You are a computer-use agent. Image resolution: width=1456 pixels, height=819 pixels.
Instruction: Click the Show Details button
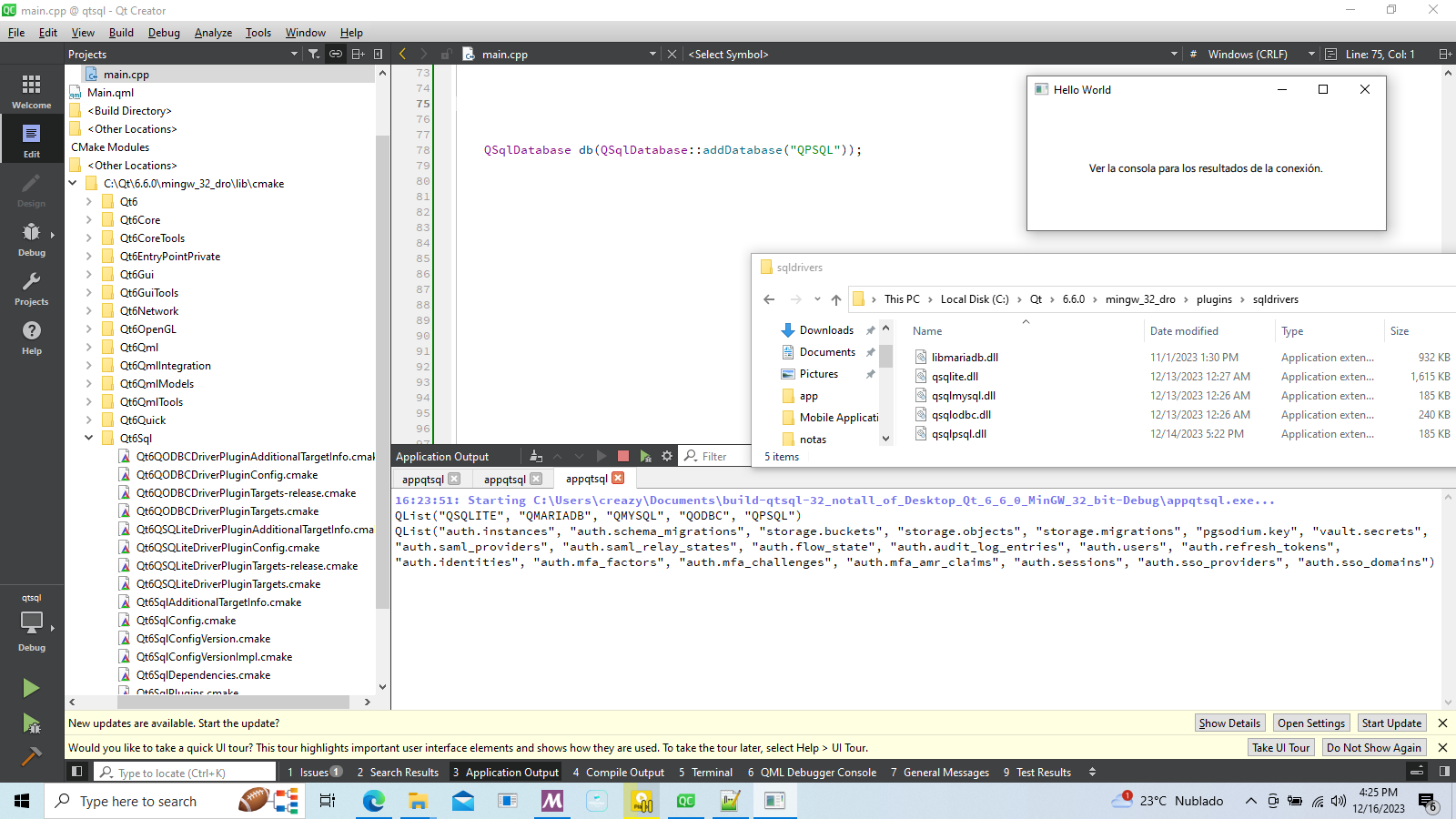[x=1229, y=723]
